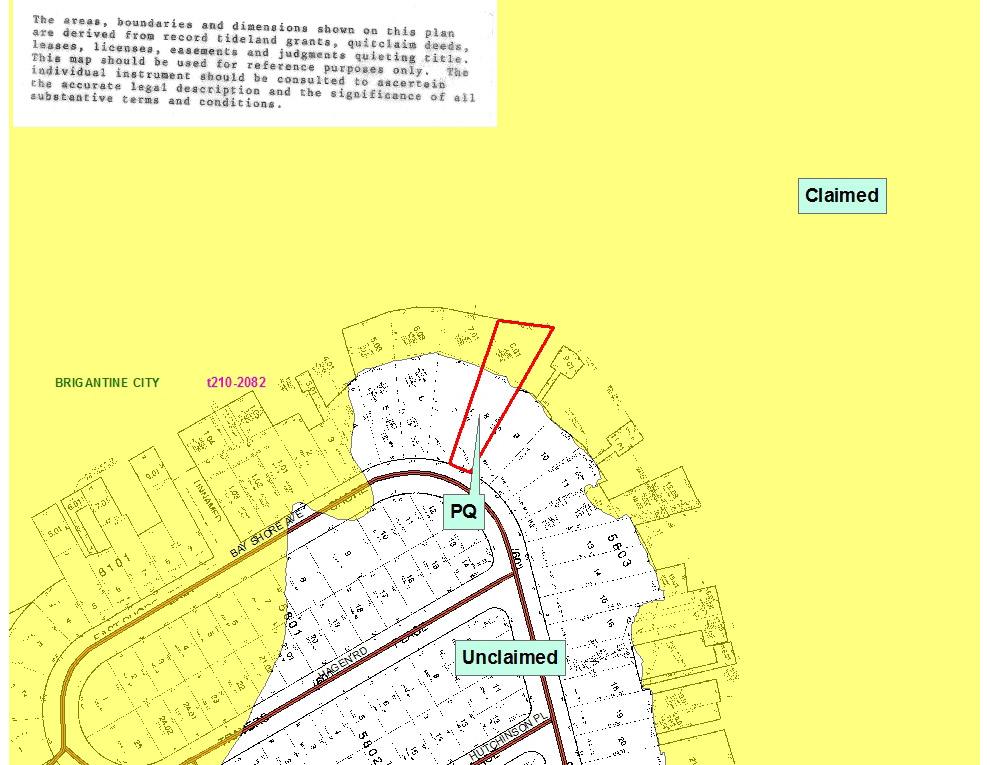Screen dimensions: 990x765
Task: Click lot 24.01 on the map
Action: coord(189,709)
